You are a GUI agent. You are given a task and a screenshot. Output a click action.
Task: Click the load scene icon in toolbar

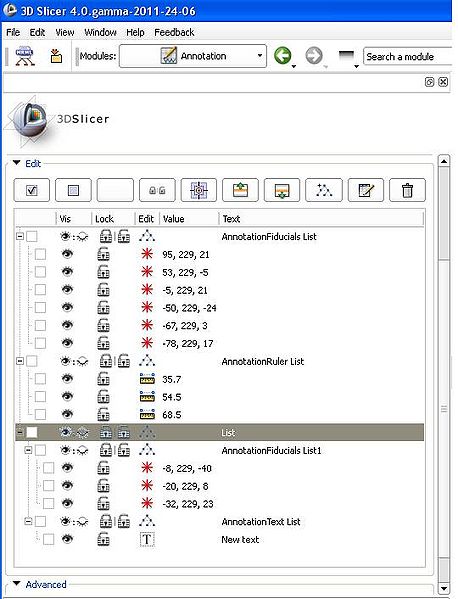coord(25,56)
